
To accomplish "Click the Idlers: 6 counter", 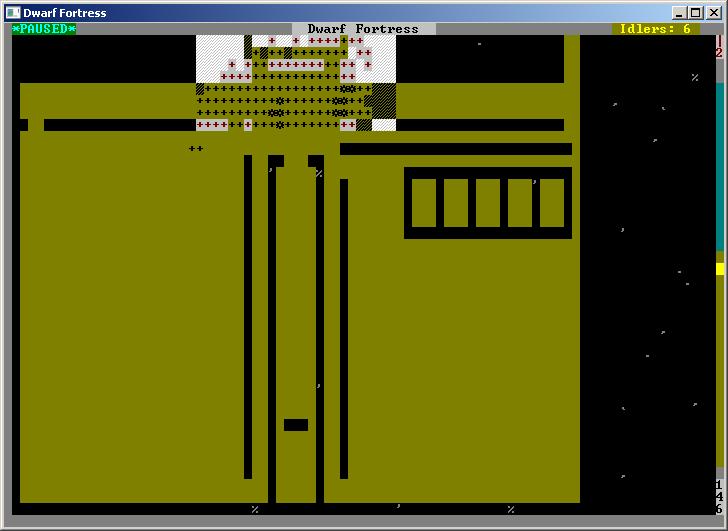I will coord(655,29).
